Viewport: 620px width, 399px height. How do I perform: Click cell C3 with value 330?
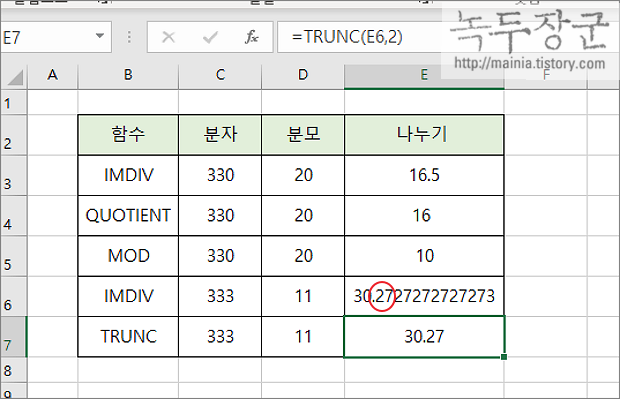point(220,175)
